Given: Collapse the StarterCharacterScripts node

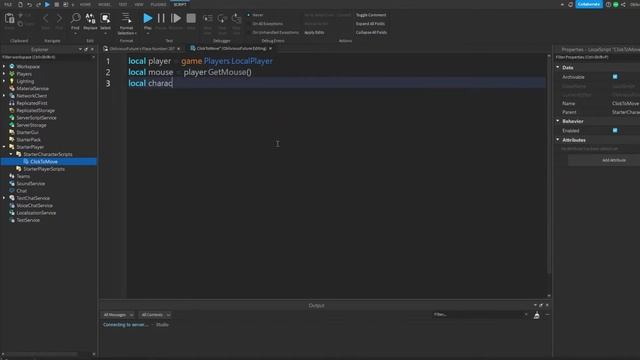Looking at the screenshot, I should point(11,154).
